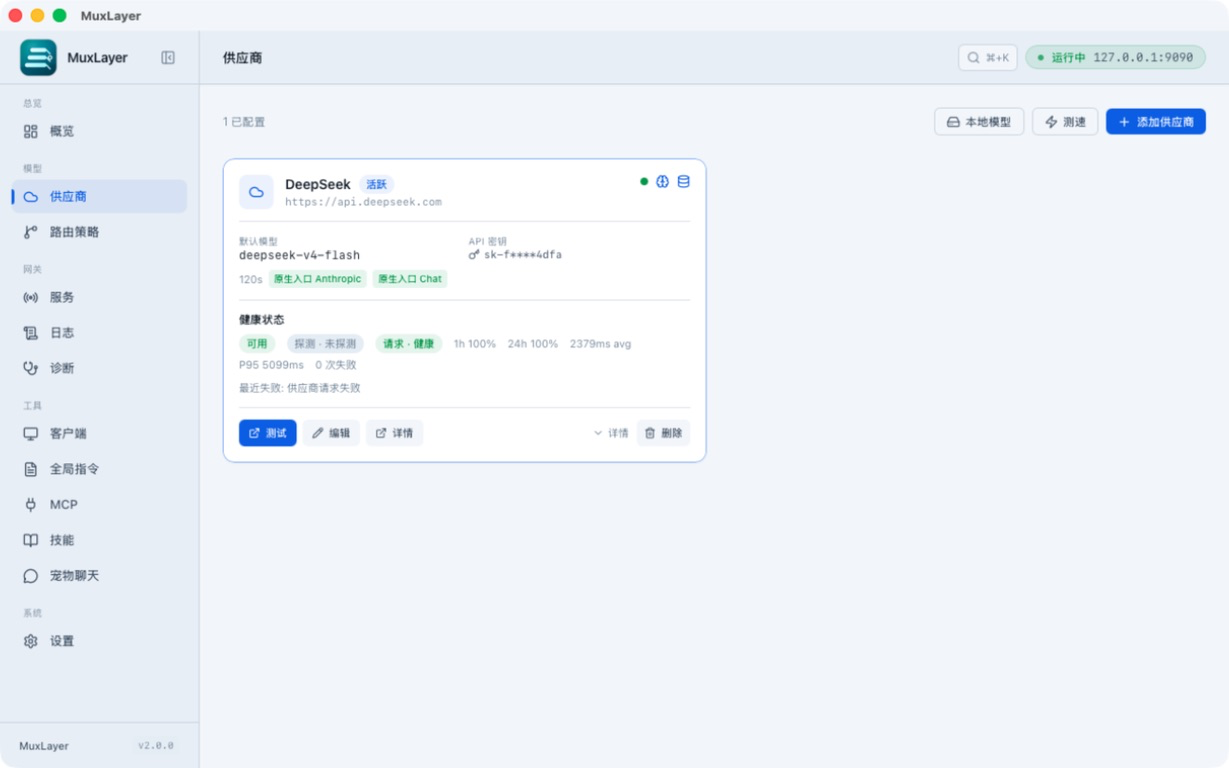The image size is (1229, 768).
Task: Click the deepseek-v4-flash model name
Action: [x=299, y=255]
